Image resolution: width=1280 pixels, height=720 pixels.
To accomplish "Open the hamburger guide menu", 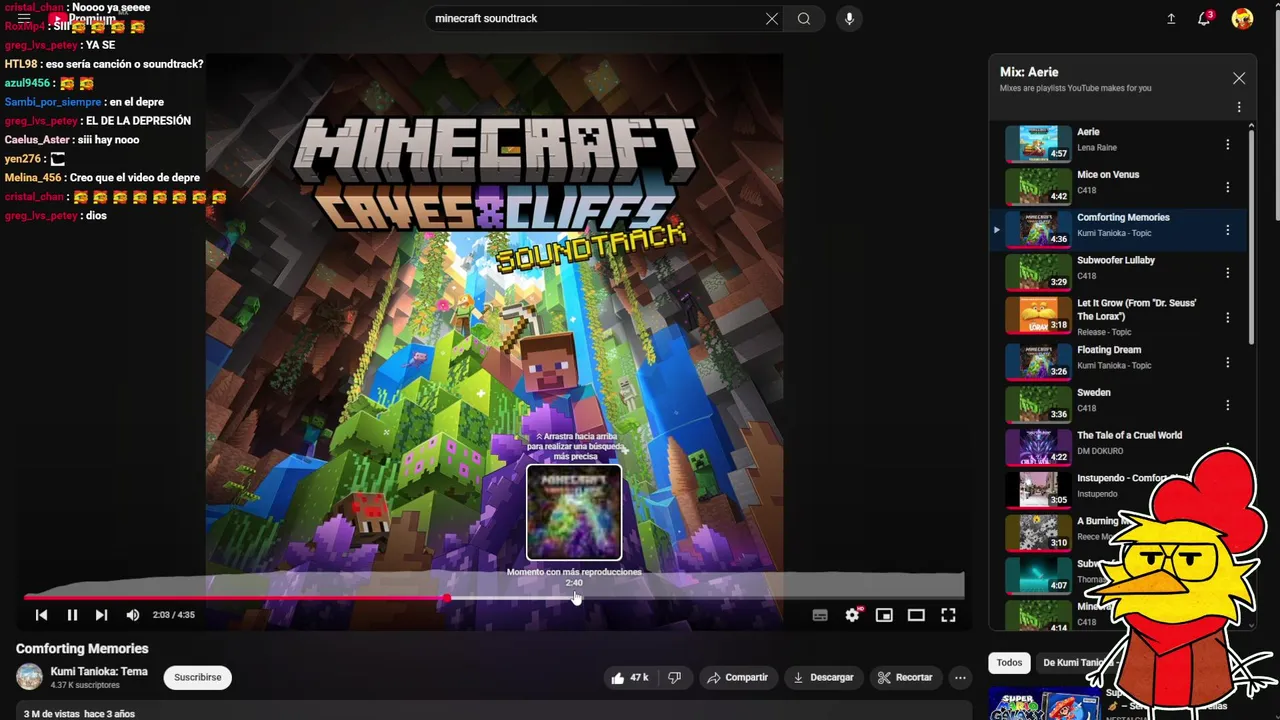I will click(24, 19).
